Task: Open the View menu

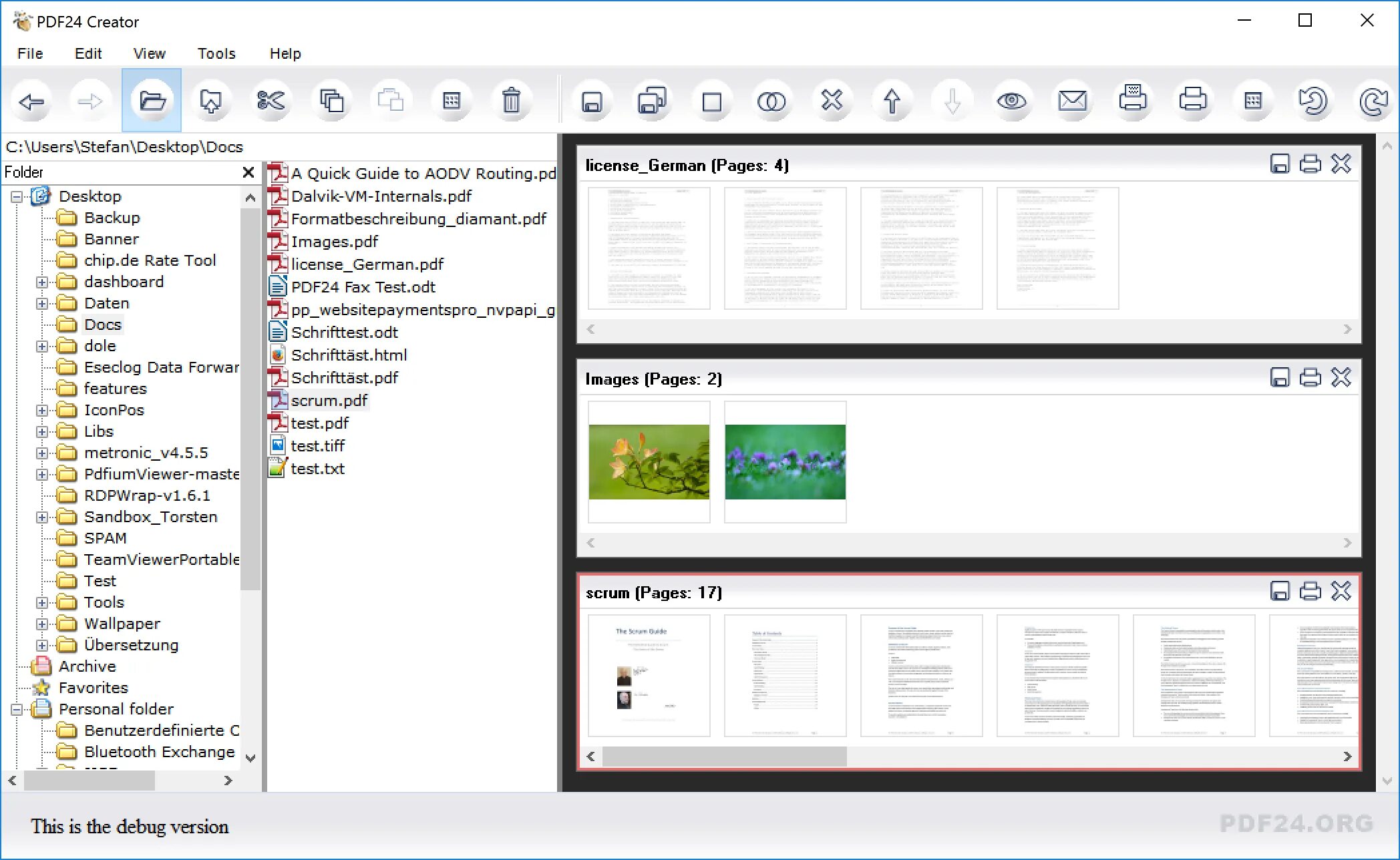Action: (x=149, y=53)
